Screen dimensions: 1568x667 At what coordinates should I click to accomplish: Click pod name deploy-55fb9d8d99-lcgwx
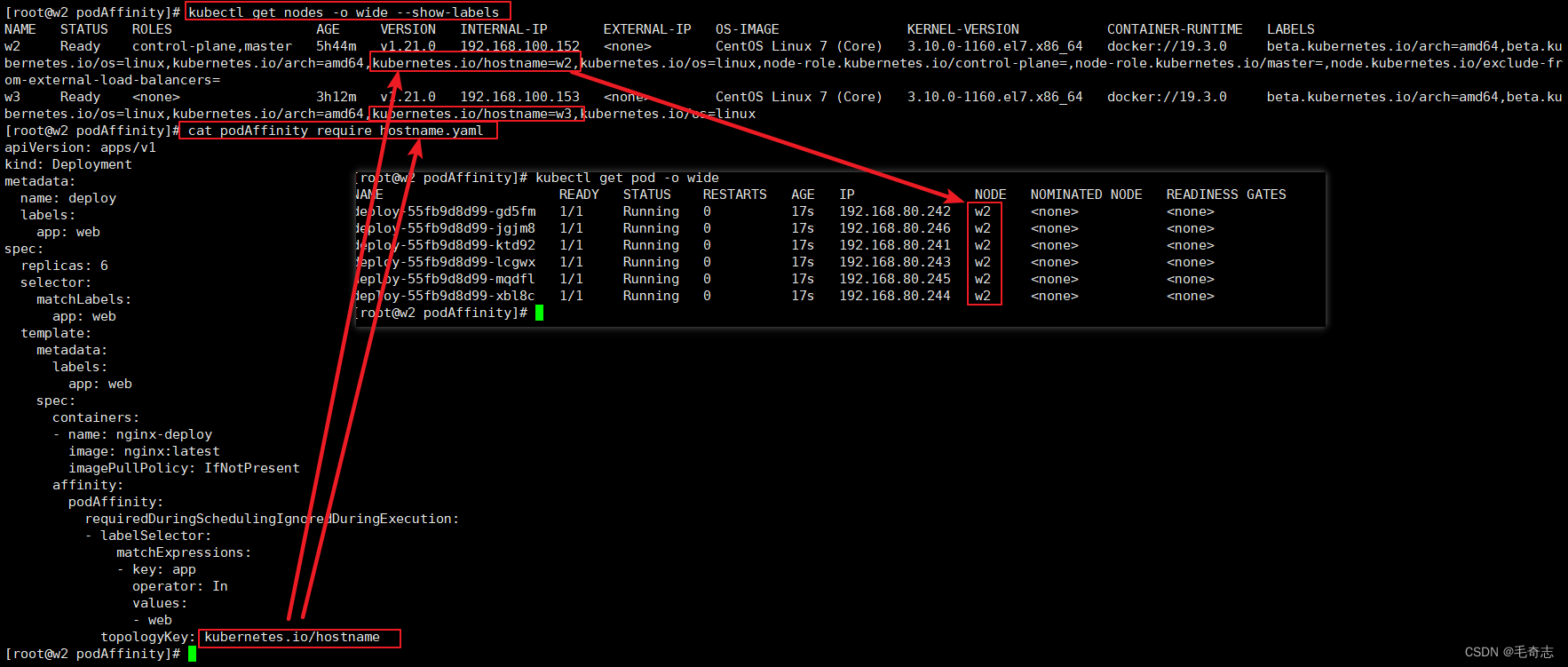coord(447,262)
